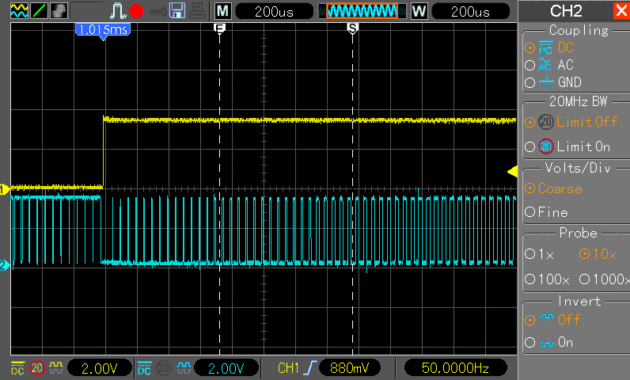Image resolution: width=630 pixels, height=380 pixels.
Task: Click the rising edge trigger slope icon
Action: 310,368
